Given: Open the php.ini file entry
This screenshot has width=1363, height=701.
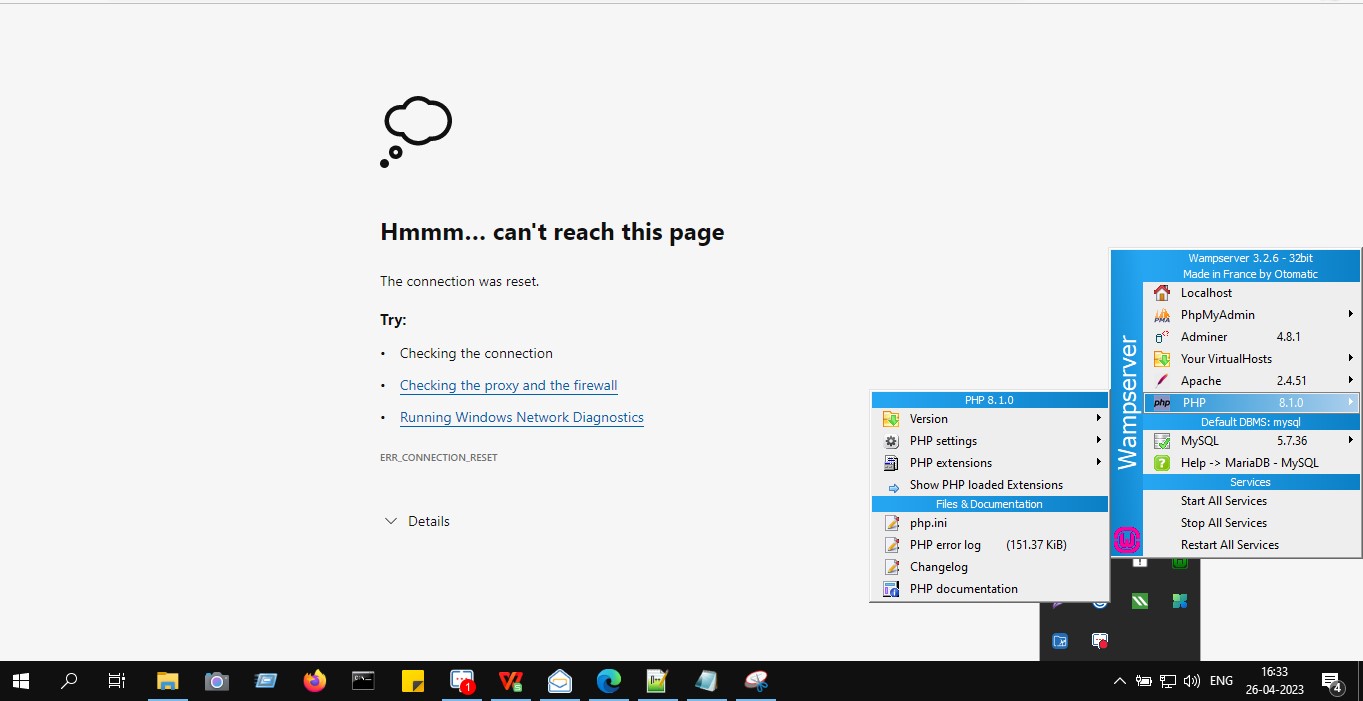Looking at the screenshot, I should coord(928,523).
